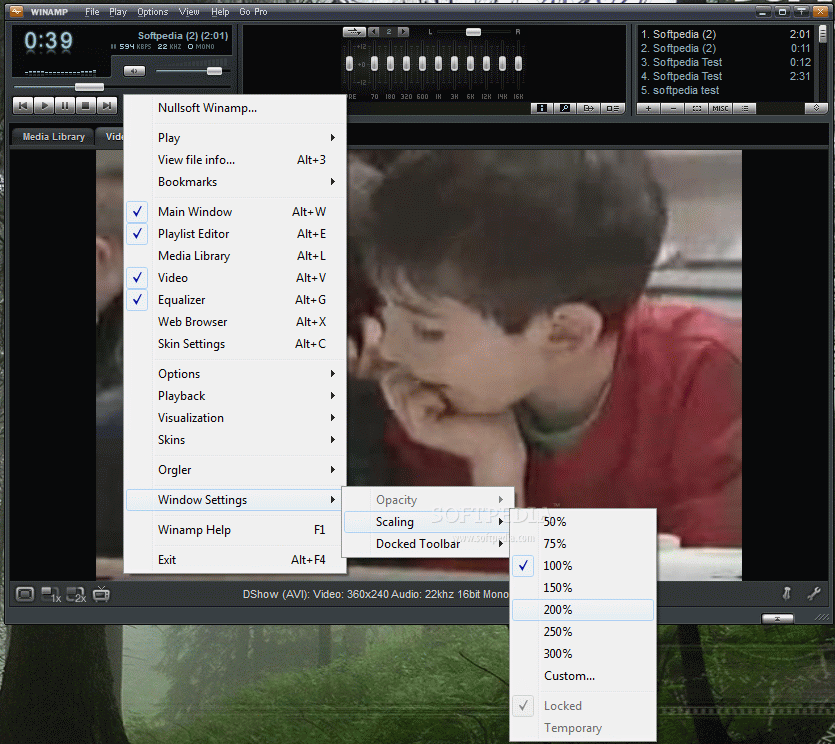Mute audio with the speaker button
This screenshot has height=744, width=835.
134,71
